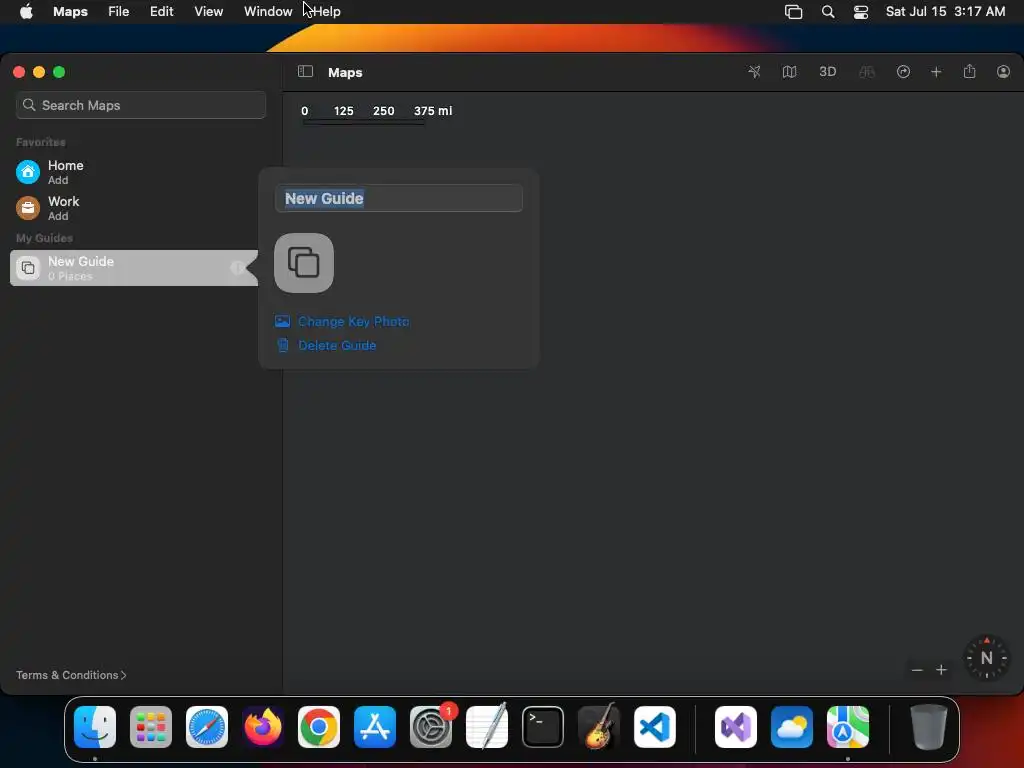Open Terms & Conditions link

71,675
